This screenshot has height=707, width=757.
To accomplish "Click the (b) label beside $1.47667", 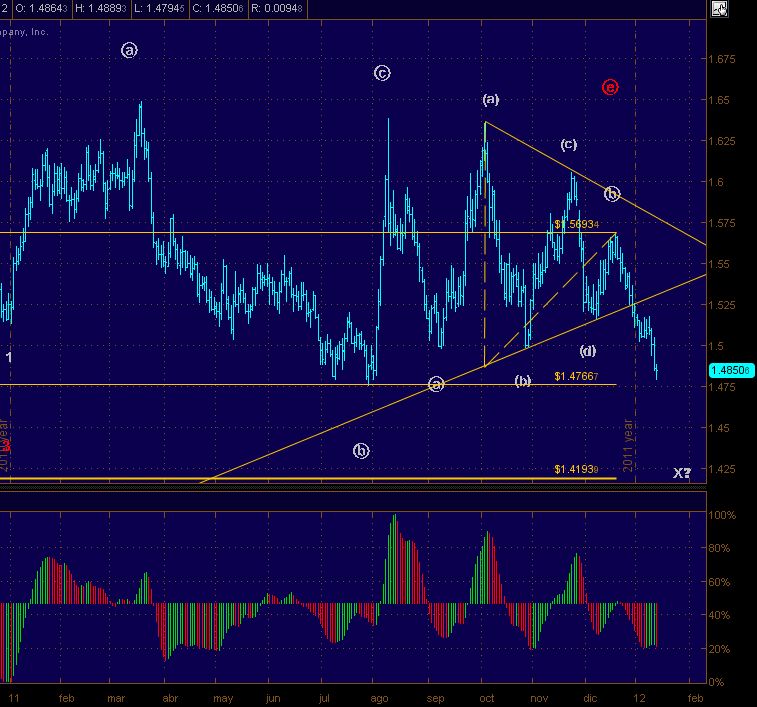I will point(523,381).
